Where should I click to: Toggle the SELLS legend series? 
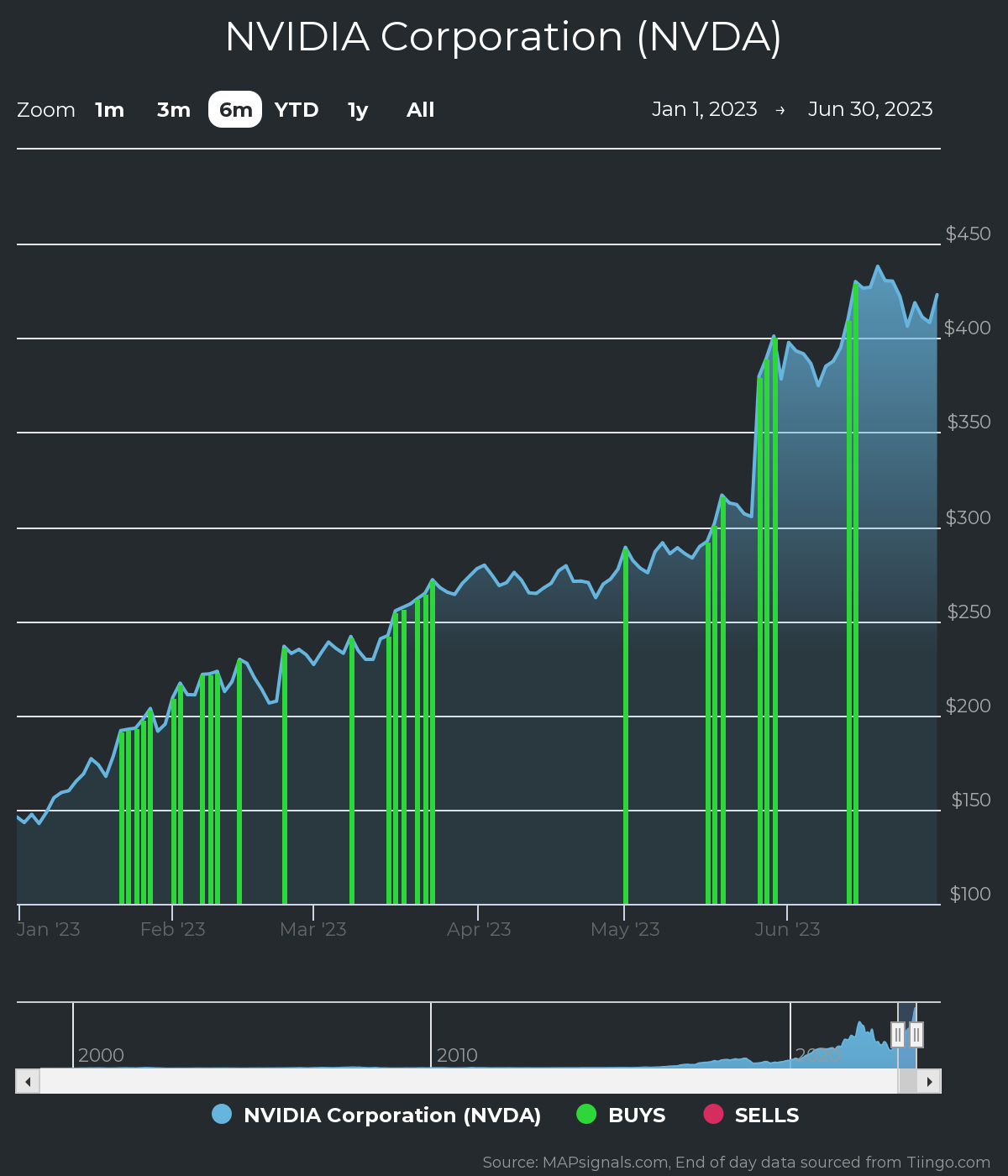[751, 1115]
